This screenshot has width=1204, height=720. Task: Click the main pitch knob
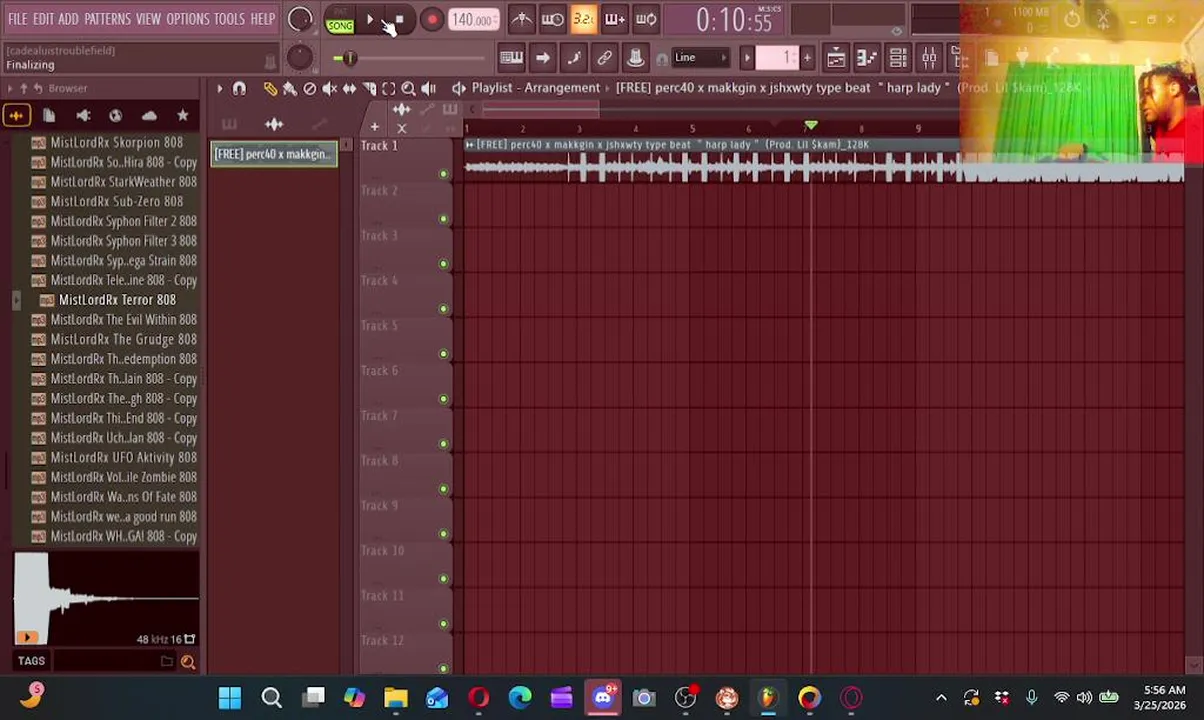point(299,57)
